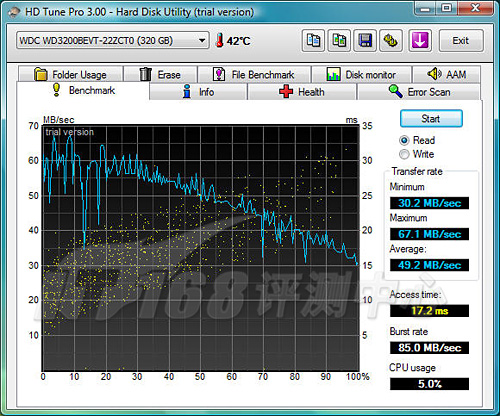Click inside the benchmark graph area
Screen dimensions: 500x416
click(x=201, y=248)
